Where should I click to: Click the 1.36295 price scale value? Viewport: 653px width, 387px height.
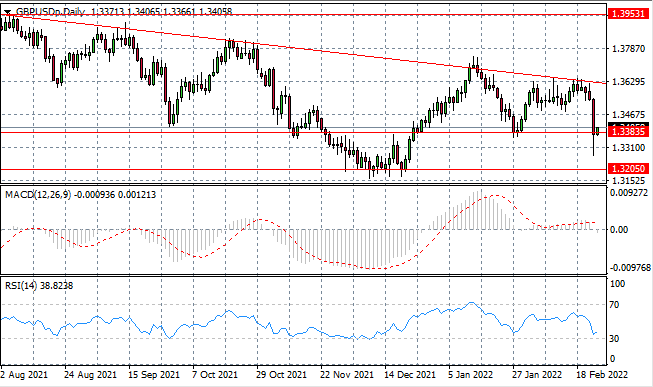tap(628, 81)
